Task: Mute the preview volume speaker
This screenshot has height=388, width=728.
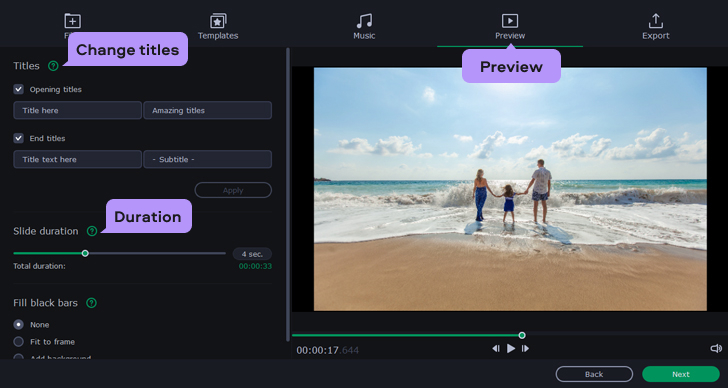Action: point(716,349)
